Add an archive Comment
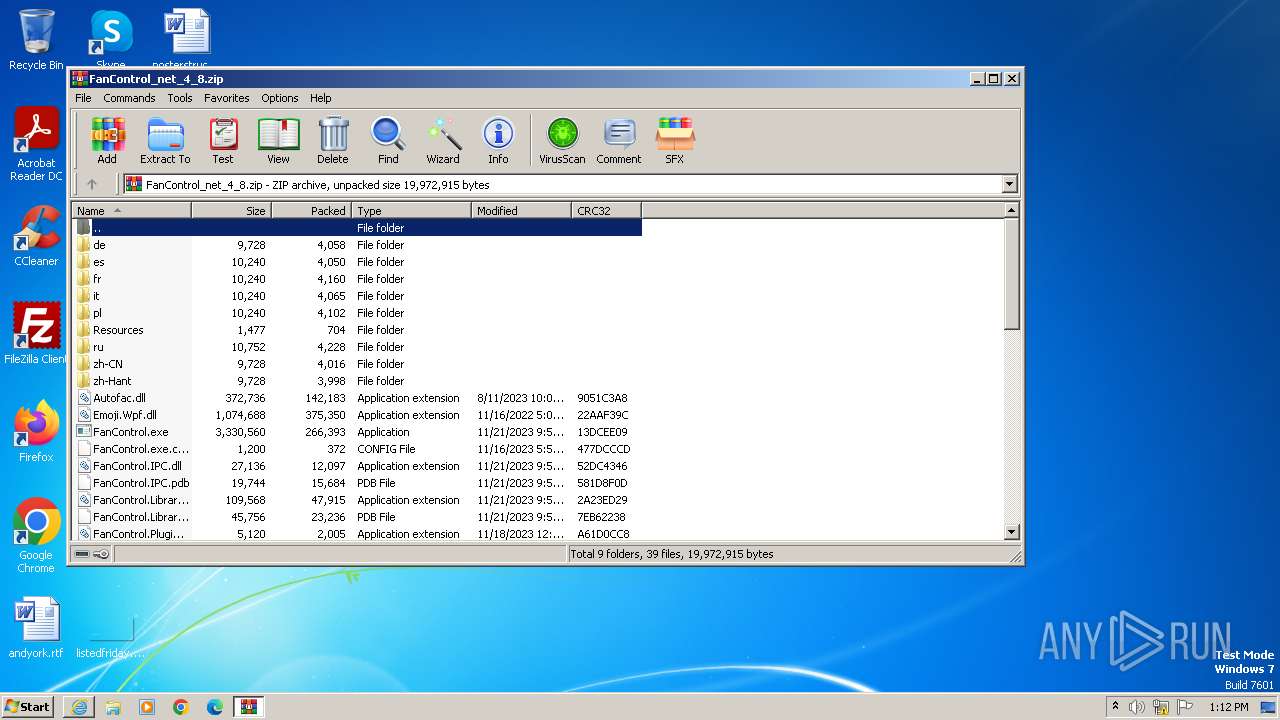Viewport: 1280px width, 720px height. point(619,141)
